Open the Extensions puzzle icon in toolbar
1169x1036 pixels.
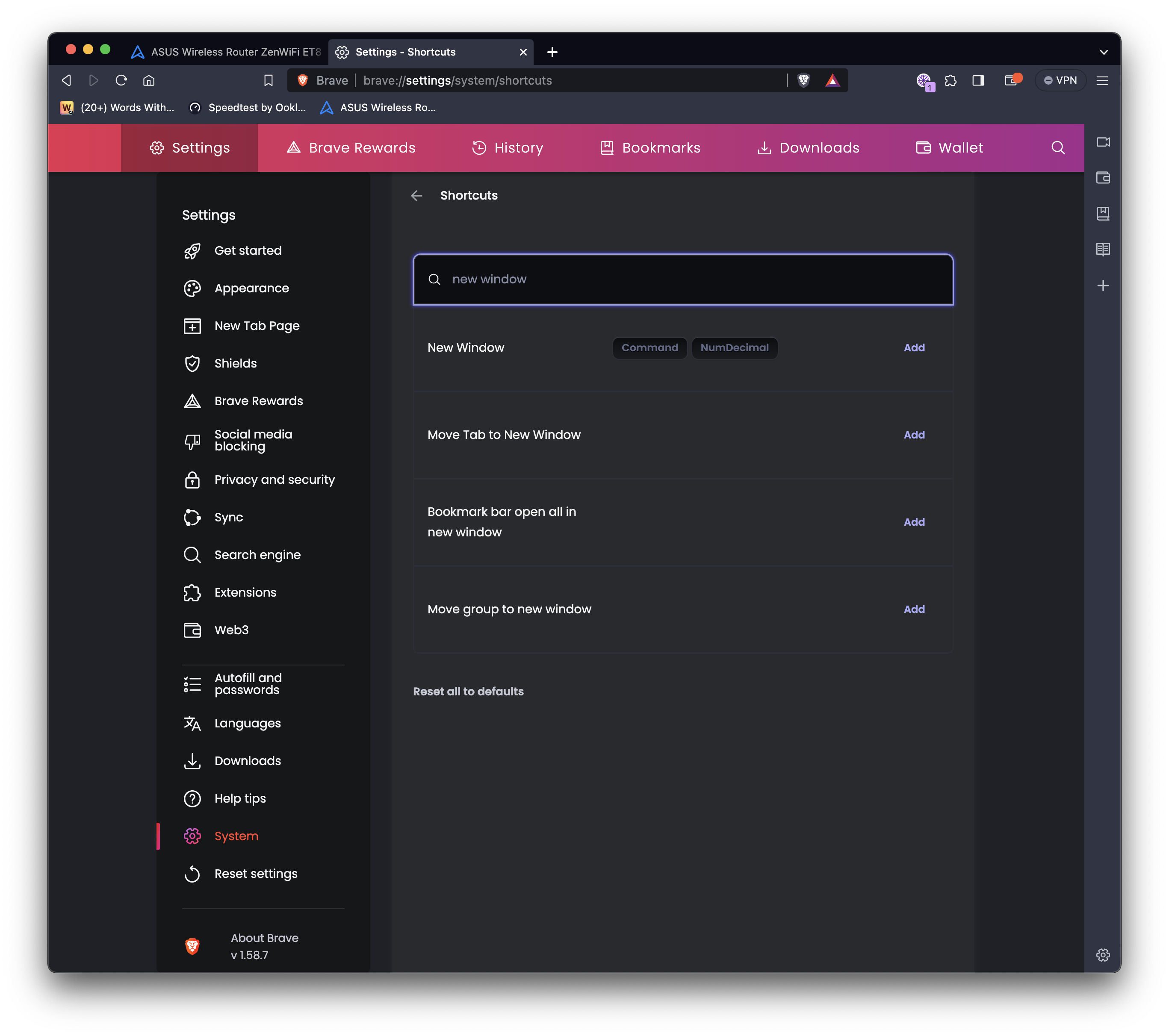[951, 81]
